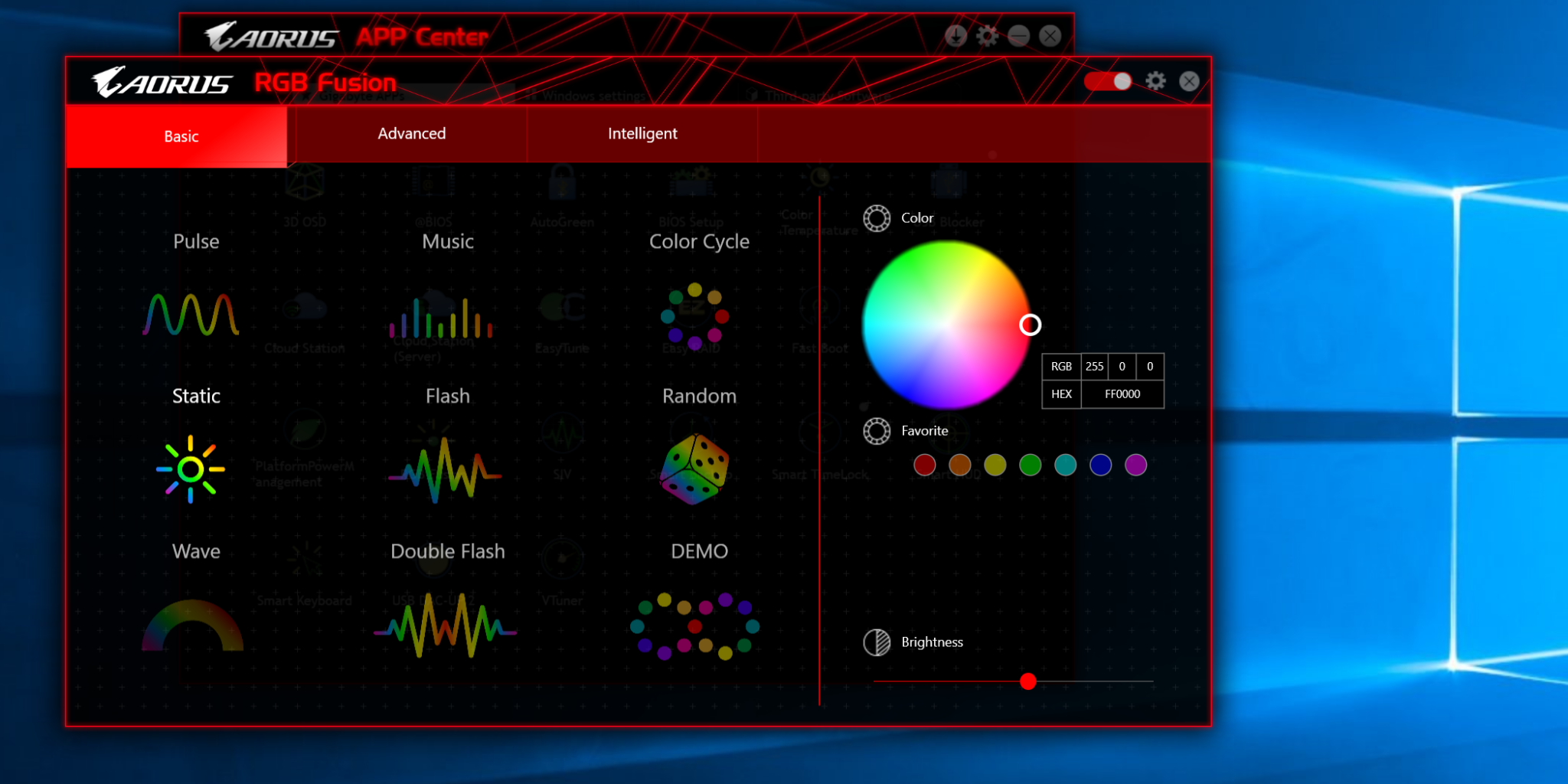Click the Color section ring icon
Image resolution: width=1568 pixels, height=784 pixels.
pos(877,218)
